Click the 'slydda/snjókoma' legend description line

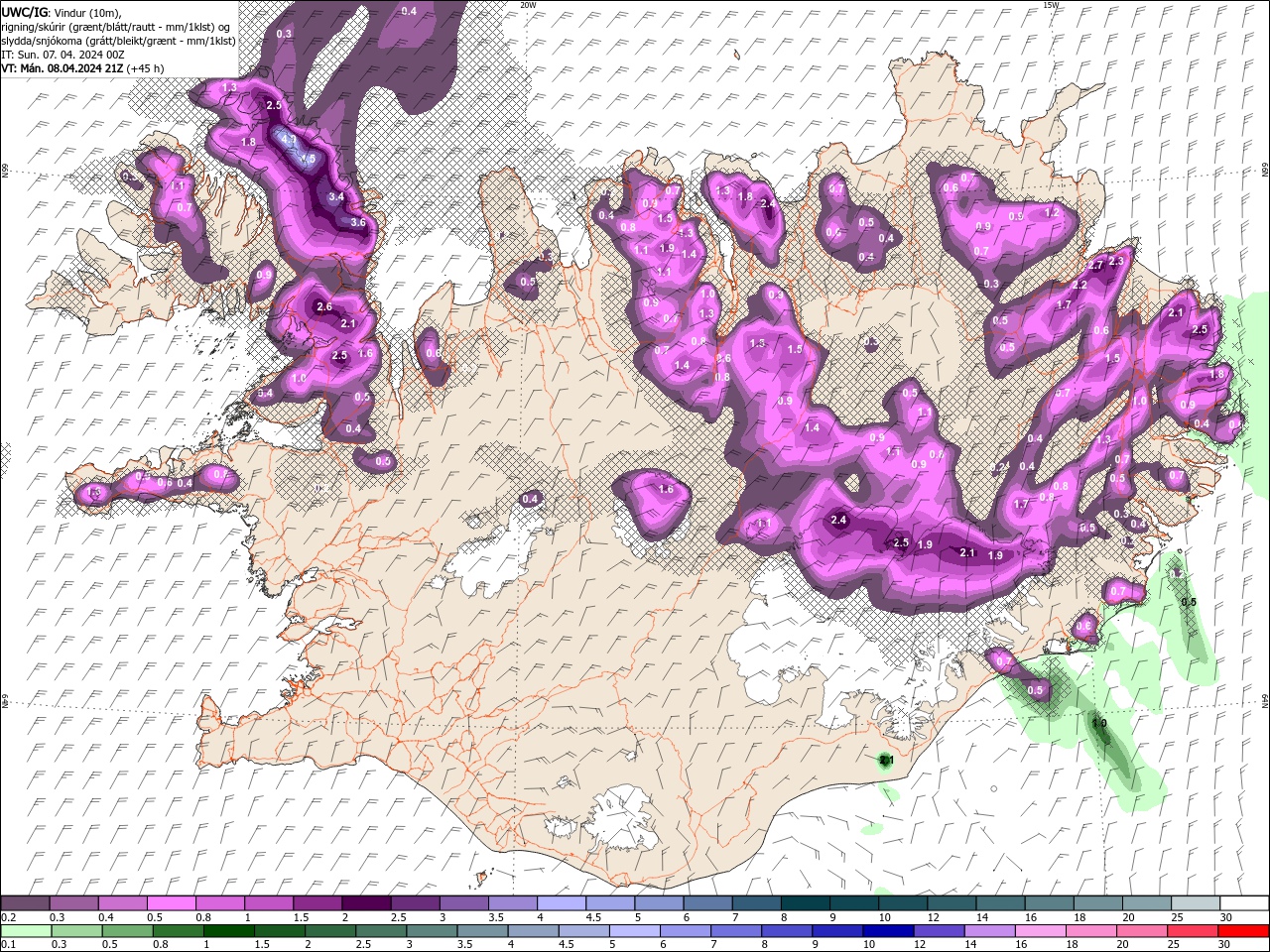pyautogui.click(x=118, y=40)
